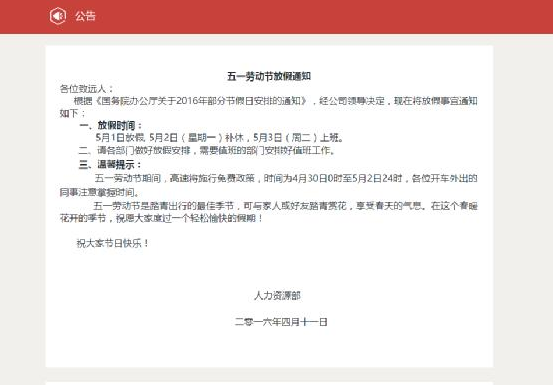Viewport: 556px width, 386px height.
Task: Click the line ending 轻松愉快的假期！
Action: 161,218
